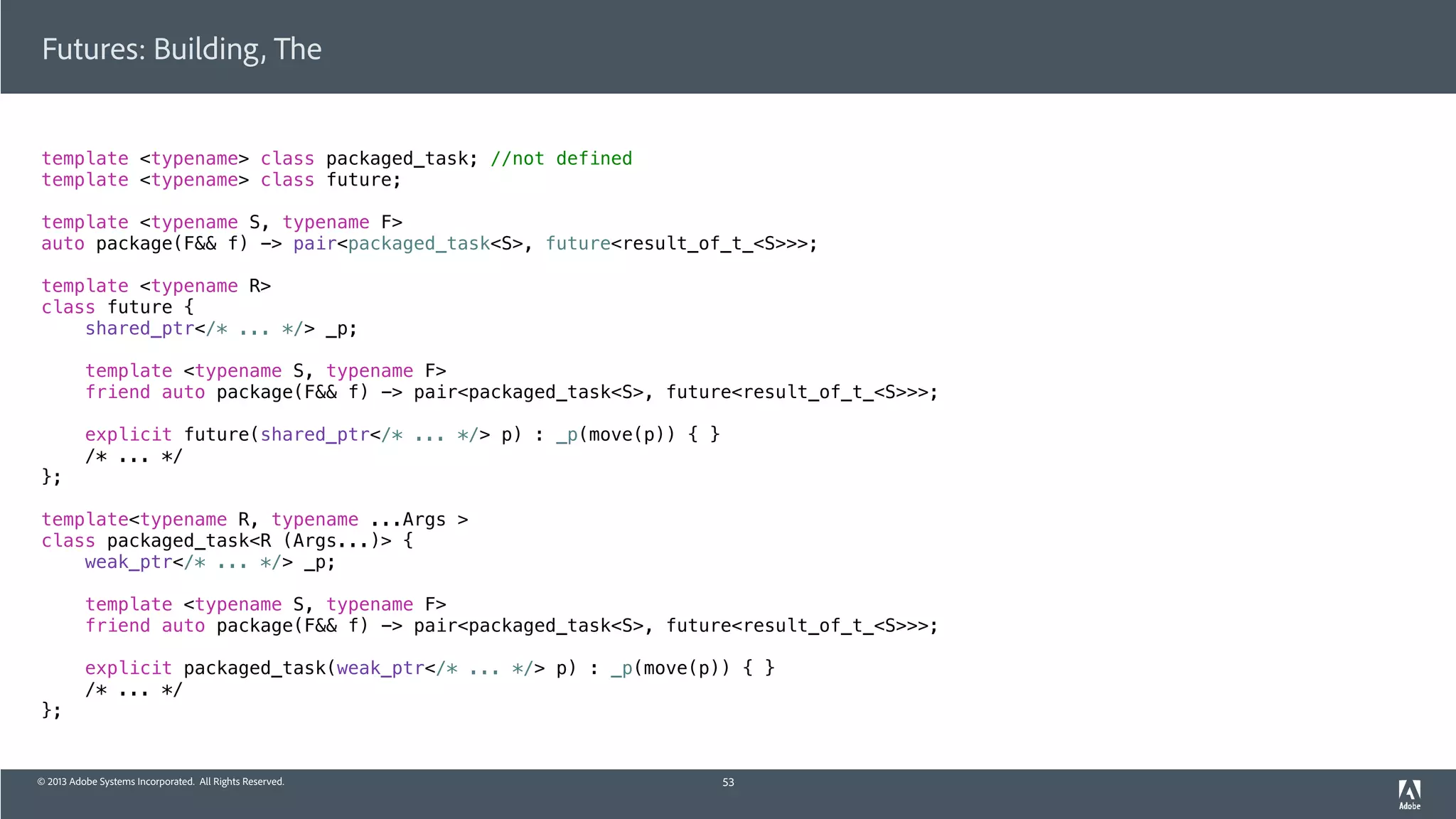Click 'auto' keyword before first package function
1456x819 pixels.
(63, 244)
